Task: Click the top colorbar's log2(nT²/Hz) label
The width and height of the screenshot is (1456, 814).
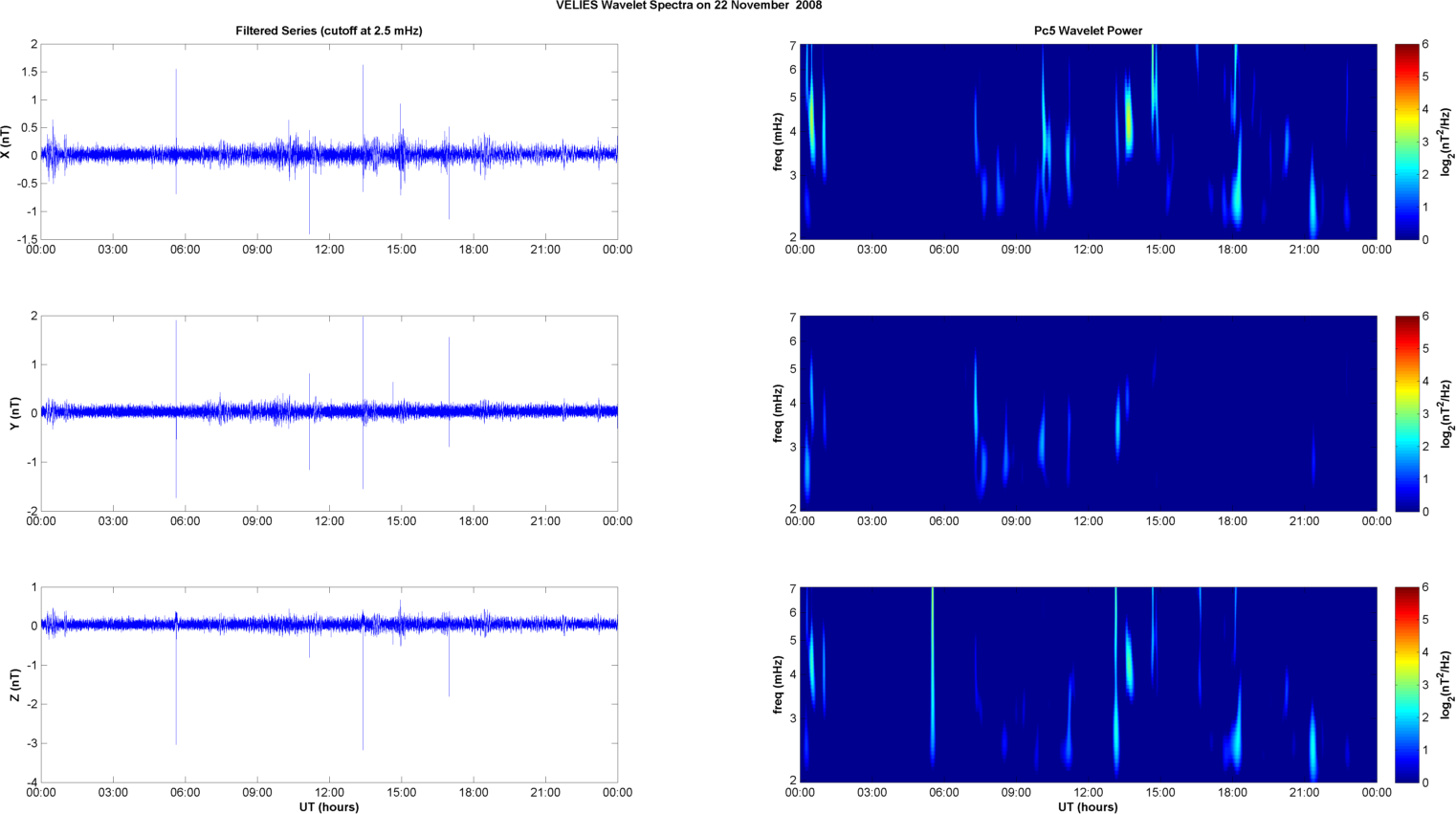Action: pos(1446,142)
